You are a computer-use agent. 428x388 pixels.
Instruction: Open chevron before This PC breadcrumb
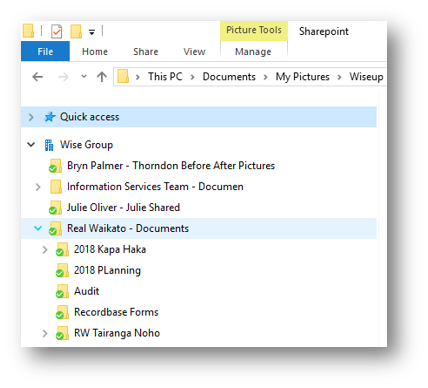point(138,77)
